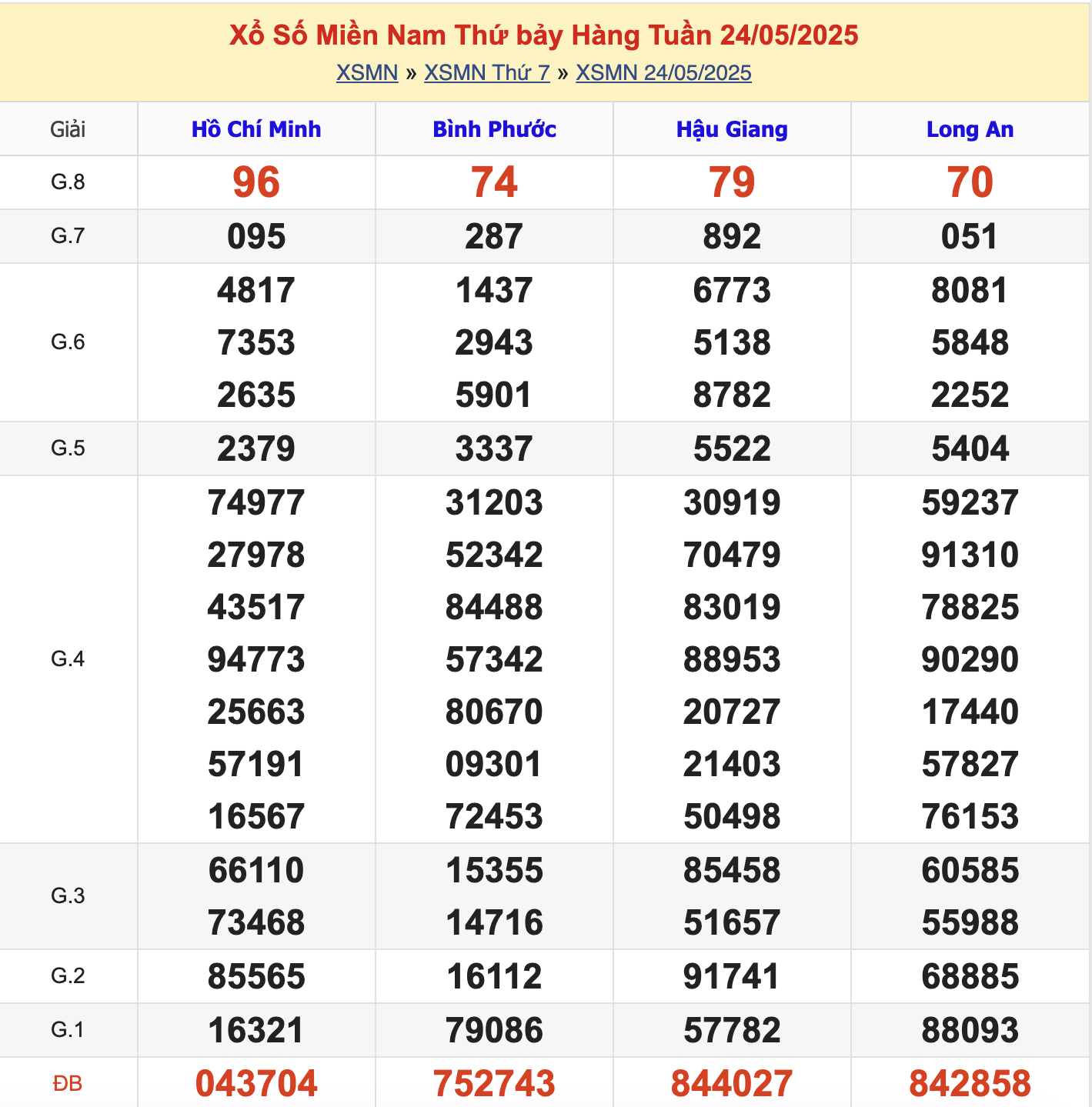Click the G.5 number 3337
Image resolution: width=1092 pixels, height=1107 pixels.
tap(494, 448)
